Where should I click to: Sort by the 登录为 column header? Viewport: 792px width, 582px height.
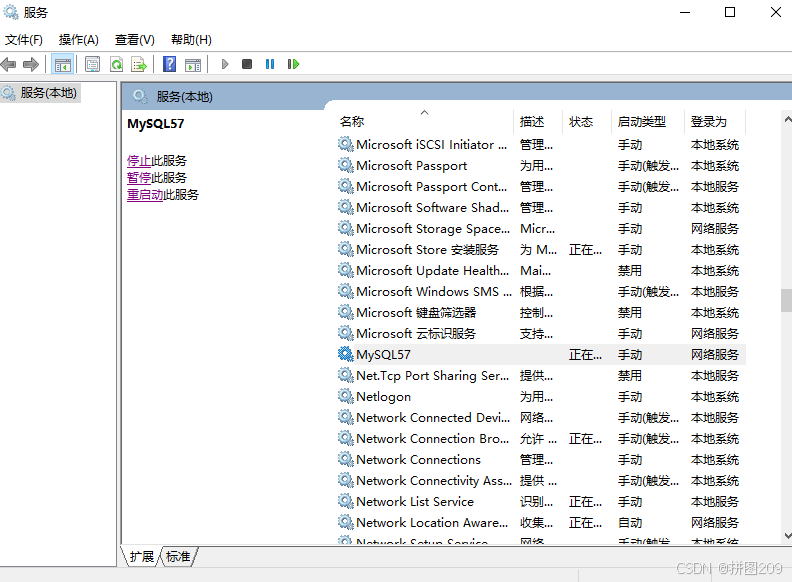pos(715,121)
